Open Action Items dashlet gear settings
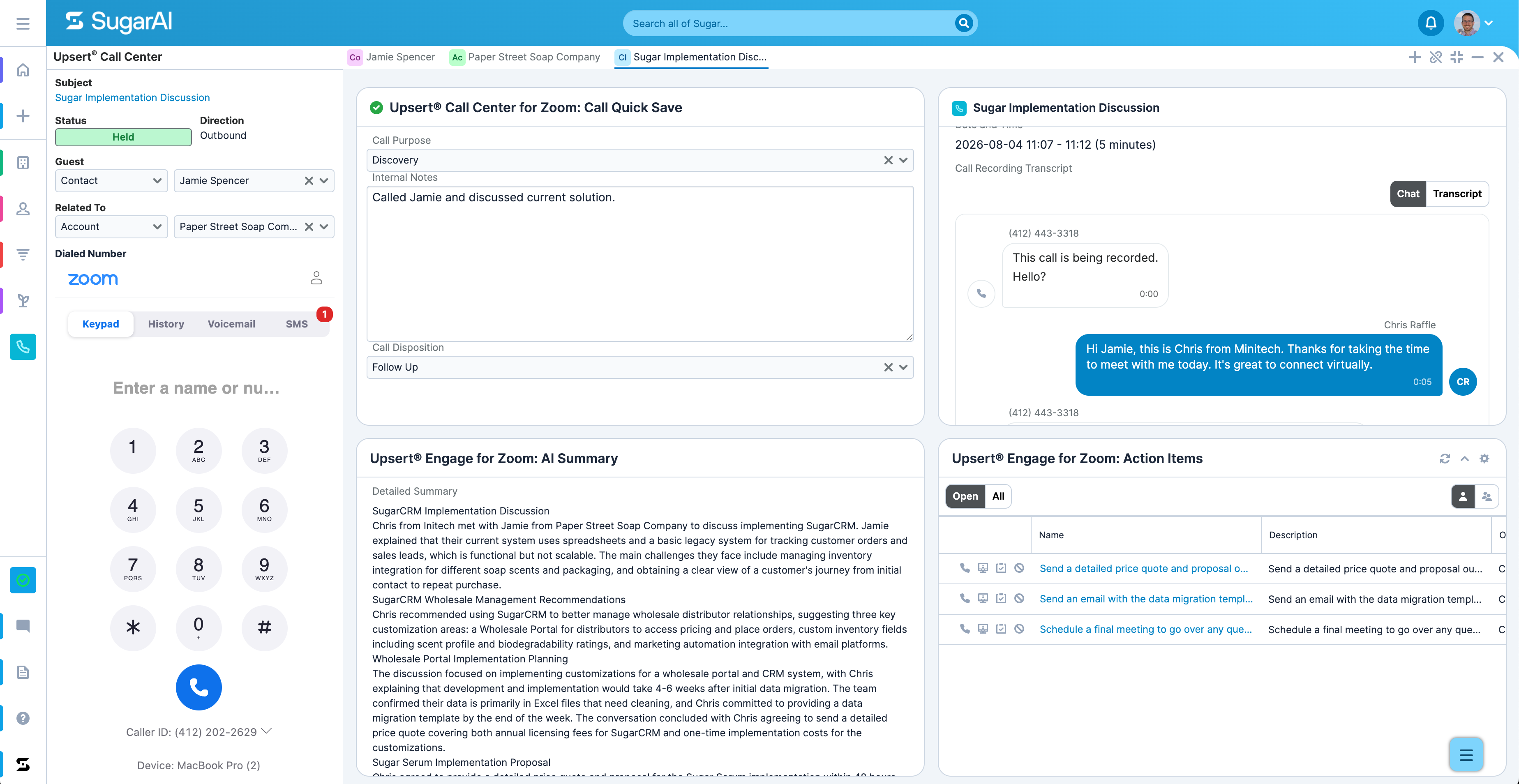Screen dimensions: 1519x784 [1484, 459]
